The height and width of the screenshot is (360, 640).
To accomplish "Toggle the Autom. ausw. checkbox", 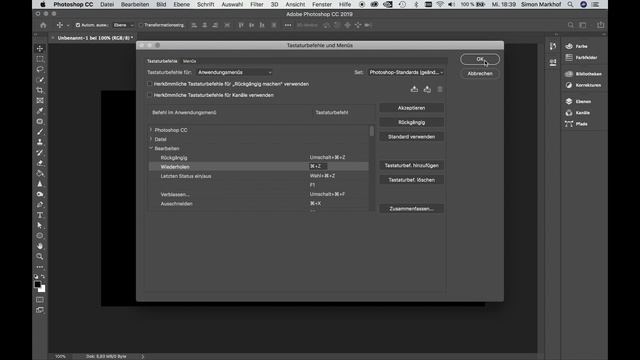I will pyautogui.click(x=78, y=25).
